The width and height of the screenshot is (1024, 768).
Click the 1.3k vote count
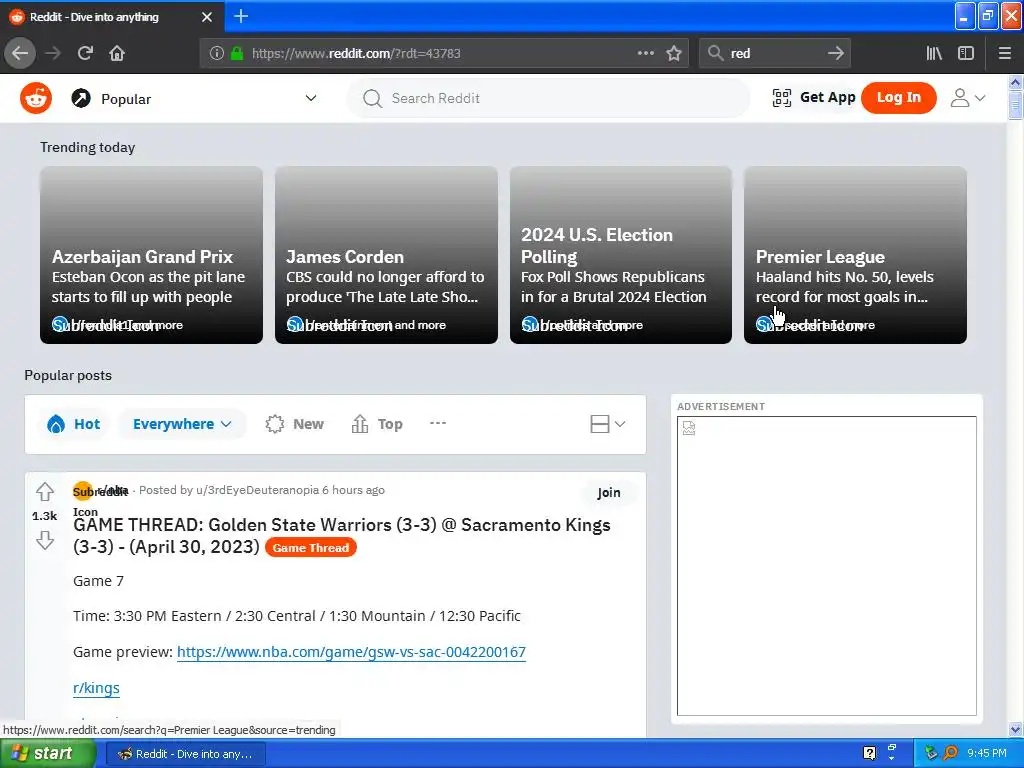click(44, 516)
